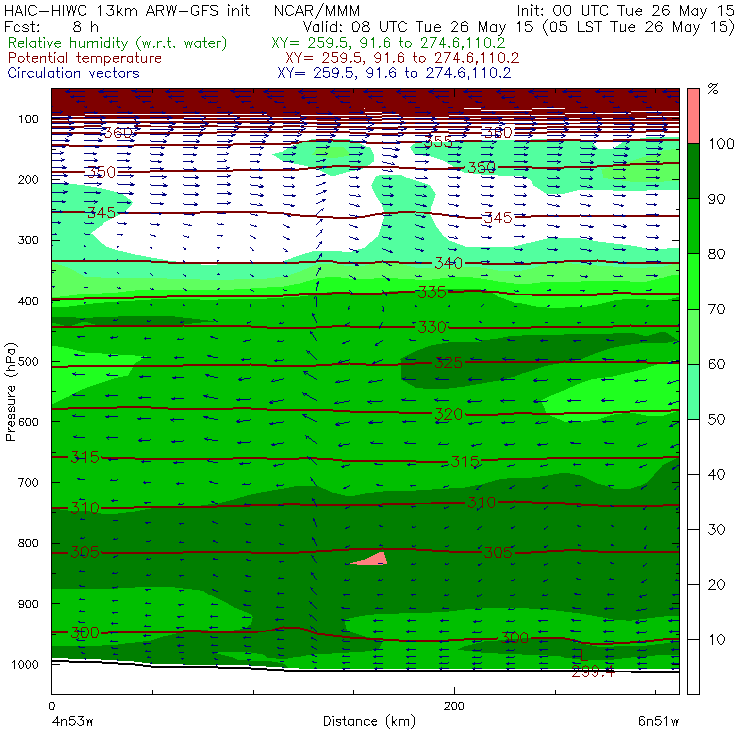This screenshot has width=740, height=740.
Task: Click the '299.4' minimum value label
Action: point(593,672)
